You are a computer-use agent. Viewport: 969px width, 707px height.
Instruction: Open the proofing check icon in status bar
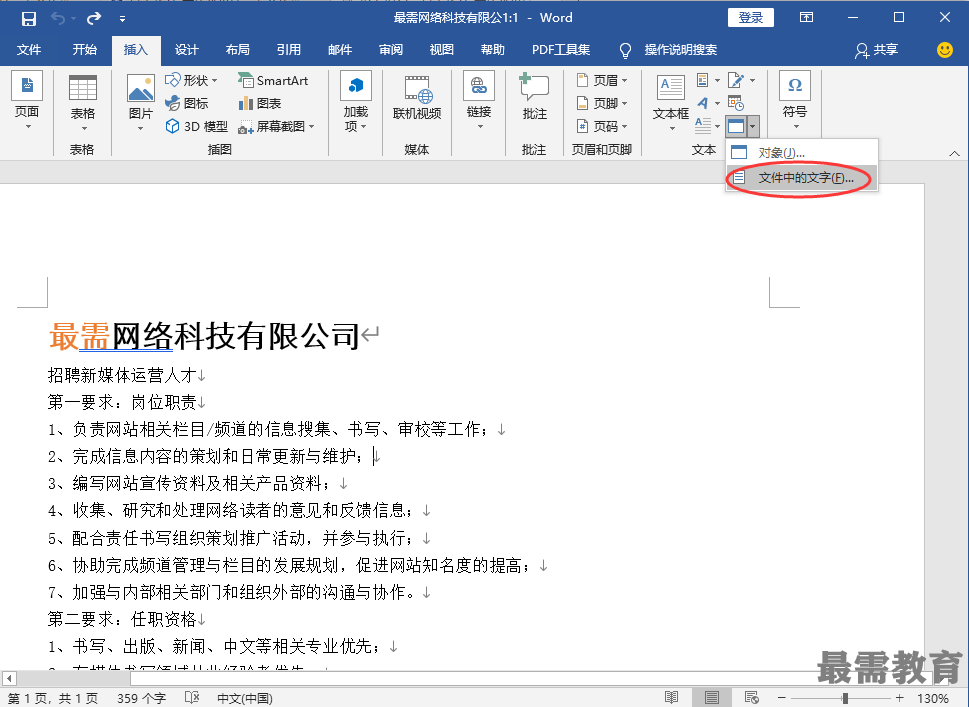[192, 698]
